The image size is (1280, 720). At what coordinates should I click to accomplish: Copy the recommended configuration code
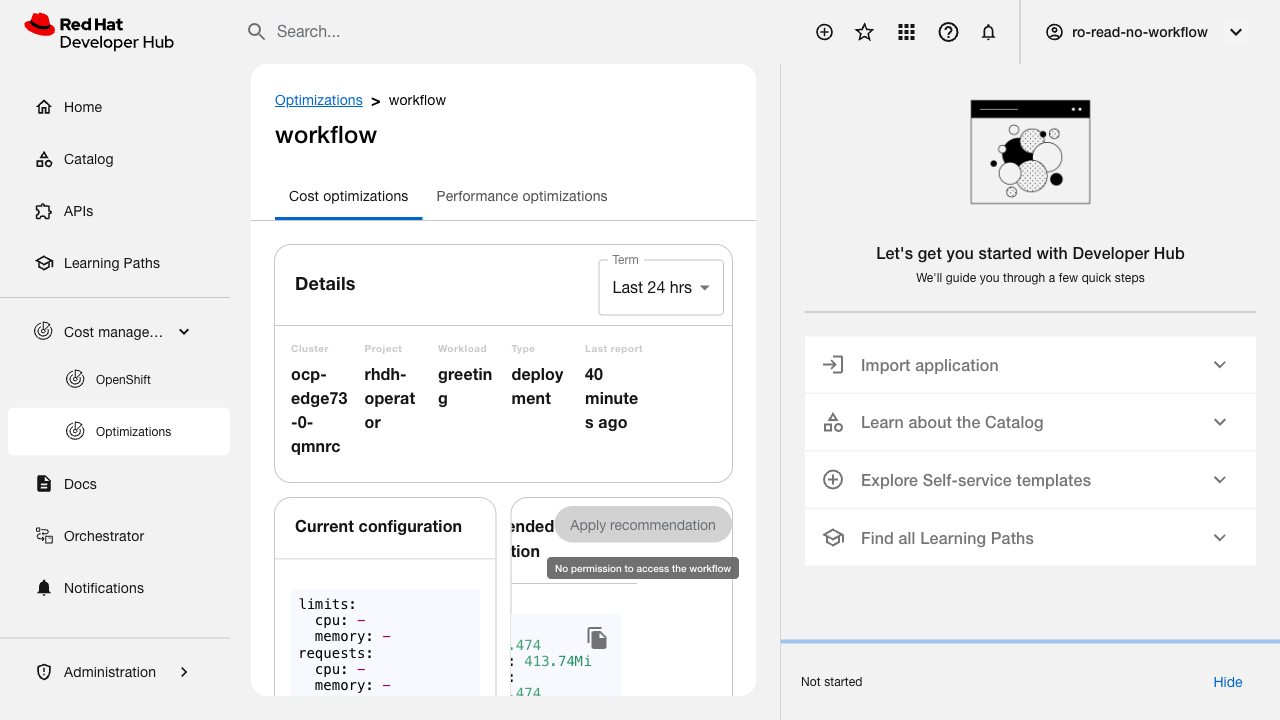pyautogui.click(x=597, y=638)
